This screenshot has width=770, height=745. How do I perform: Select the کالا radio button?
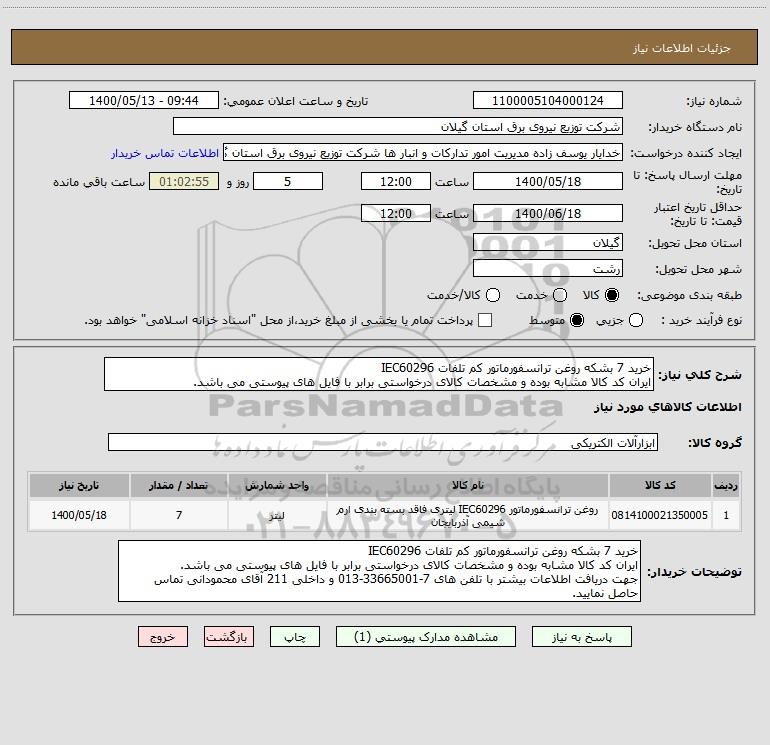[612, 295]
